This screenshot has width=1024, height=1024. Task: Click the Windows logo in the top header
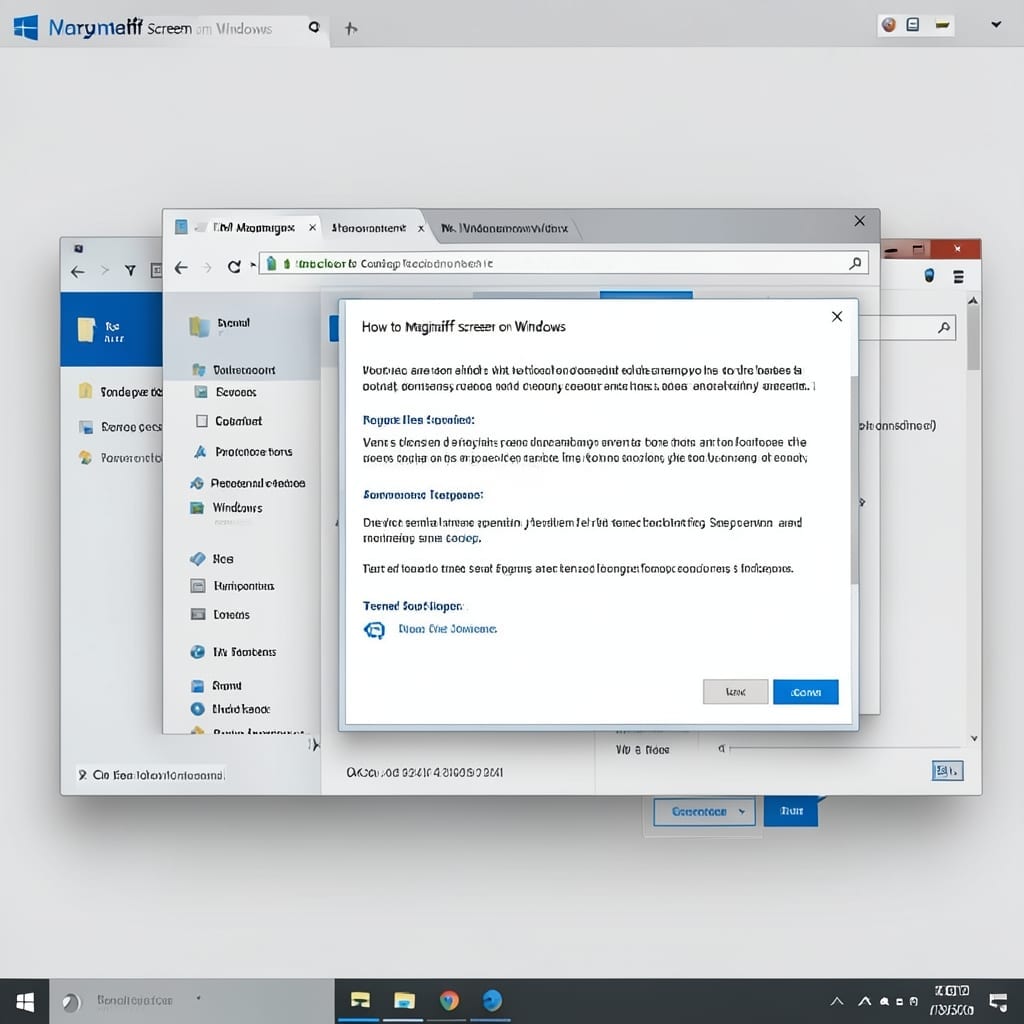[x=25, y=27]
